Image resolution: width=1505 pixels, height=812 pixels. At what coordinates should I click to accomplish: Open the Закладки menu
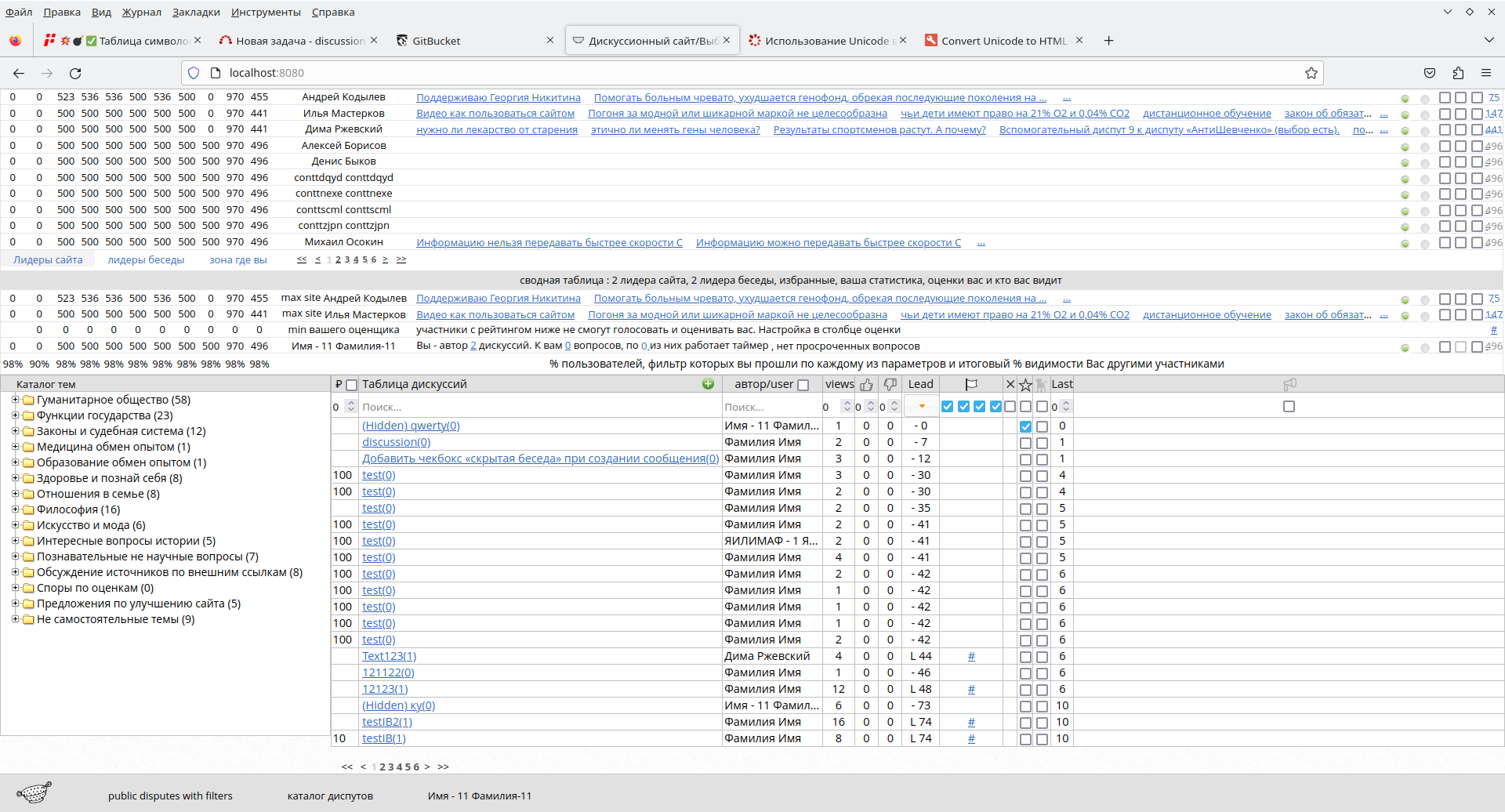[x=196, y=12]
